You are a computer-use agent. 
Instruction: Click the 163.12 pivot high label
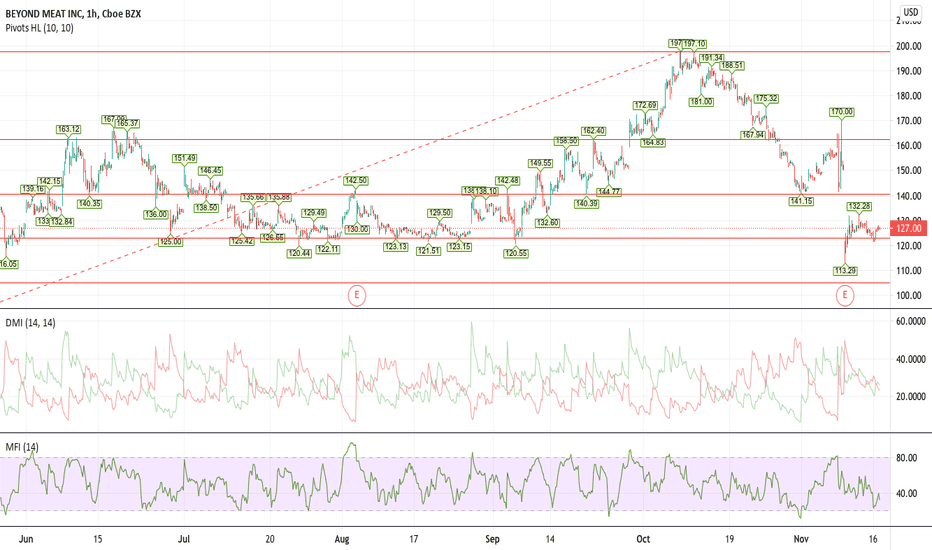[x=68, y=129]
